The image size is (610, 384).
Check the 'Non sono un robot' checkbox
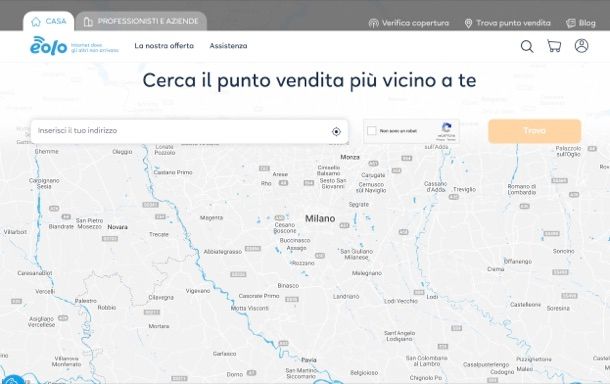(372, 131)
